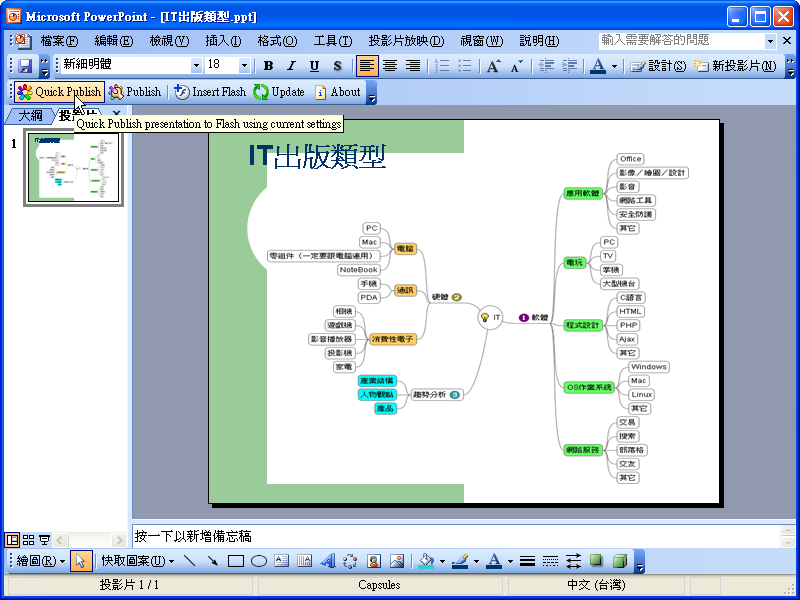Image resolution: width=800 pixels, height=600 pixels.
Task: Insert WordArt from the drawing toolbar
Action: coord(328,561)
